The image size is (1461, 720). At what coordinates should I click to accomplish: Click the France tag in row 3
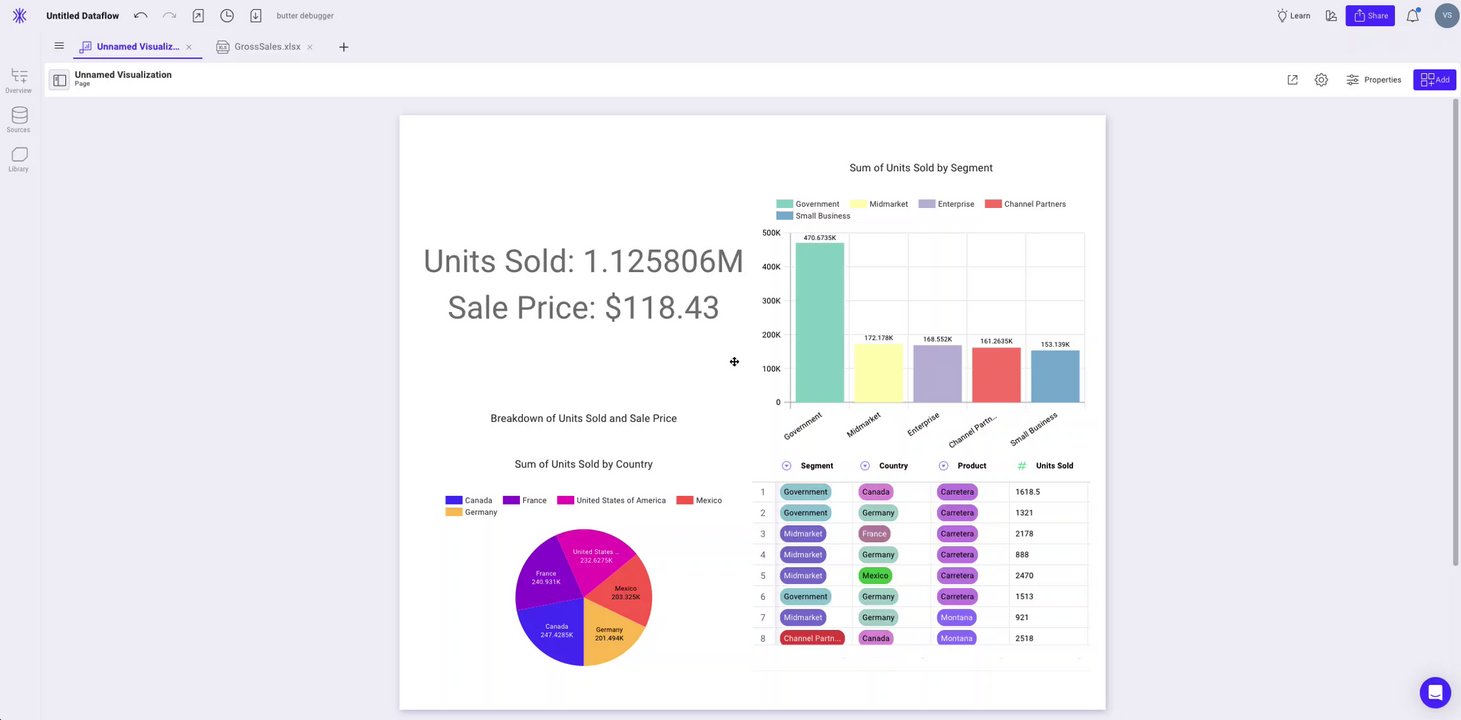pos(874,534)
